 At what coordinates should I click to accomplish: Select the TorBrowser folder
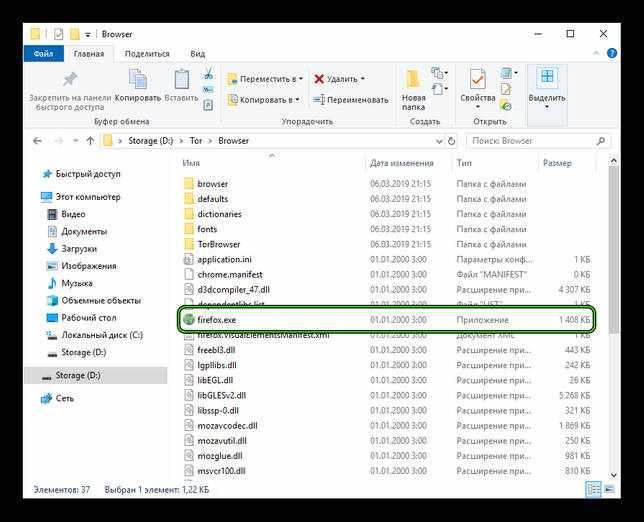(x=212, y=244)
